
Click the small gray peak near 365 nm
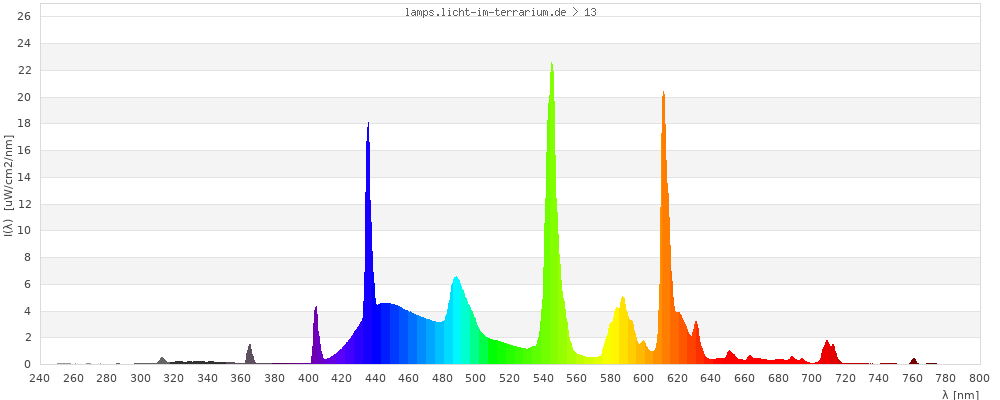click(249, 355)
